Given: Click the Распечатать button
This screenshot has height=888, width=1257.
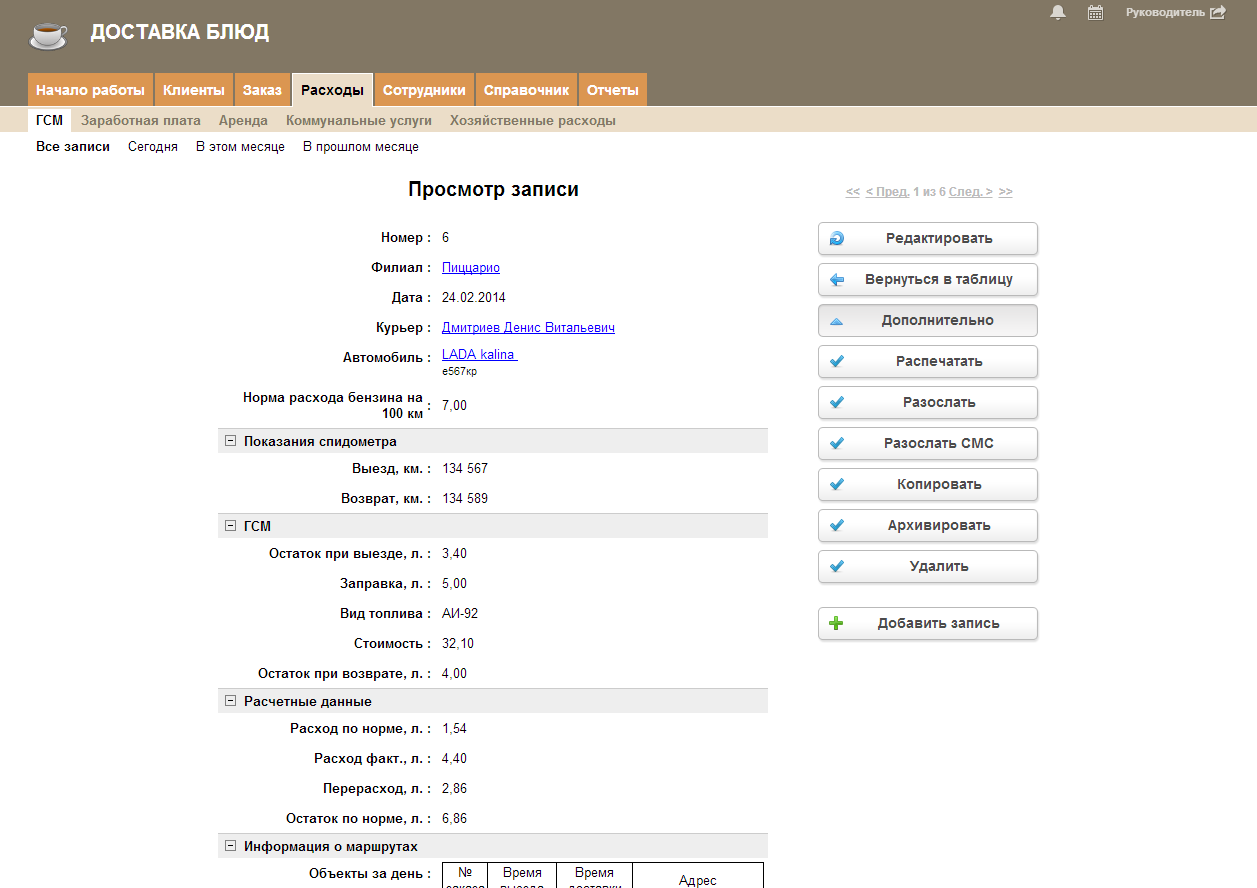Looking at the screenshot, I should (x=927, y=362).
